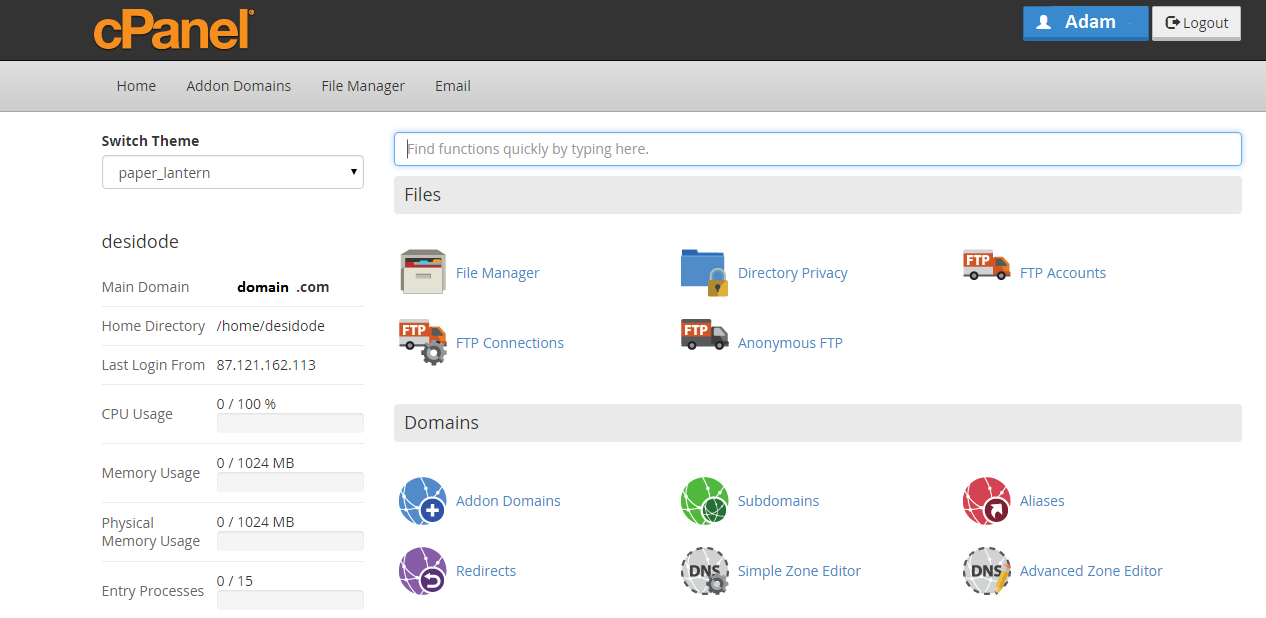Go to Home in the navigation bar
Image resolution: width=1266 pixels, height=618 pixels.
tap(136, 86)
